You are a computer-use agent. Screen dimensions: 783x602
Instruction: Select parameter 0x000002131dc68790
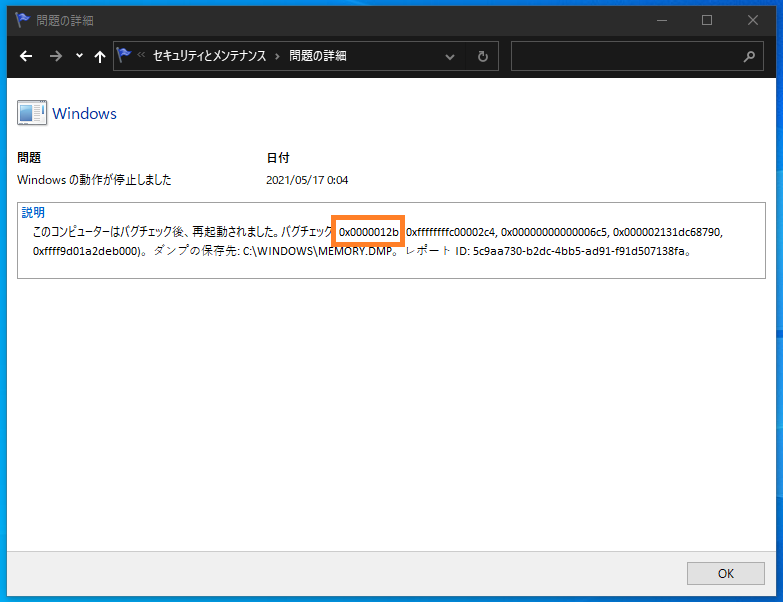pyautogui.click(x=666, y=232)
